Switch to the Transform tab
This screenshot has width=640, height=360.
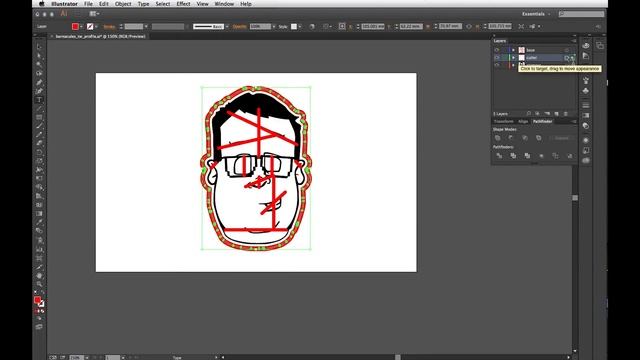pyautogui.click(x=504, y=122)
